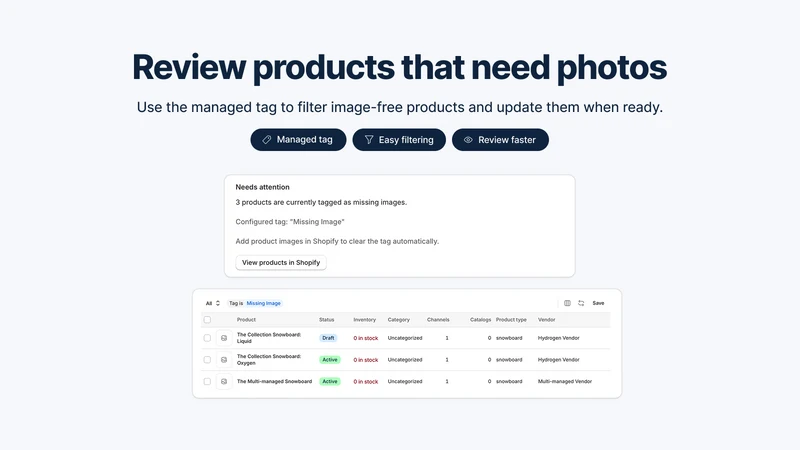800x450 pixels.
Task: Toggle the select-all checkbox in table header
Action: pyautogui.click(x=207, y=319)
